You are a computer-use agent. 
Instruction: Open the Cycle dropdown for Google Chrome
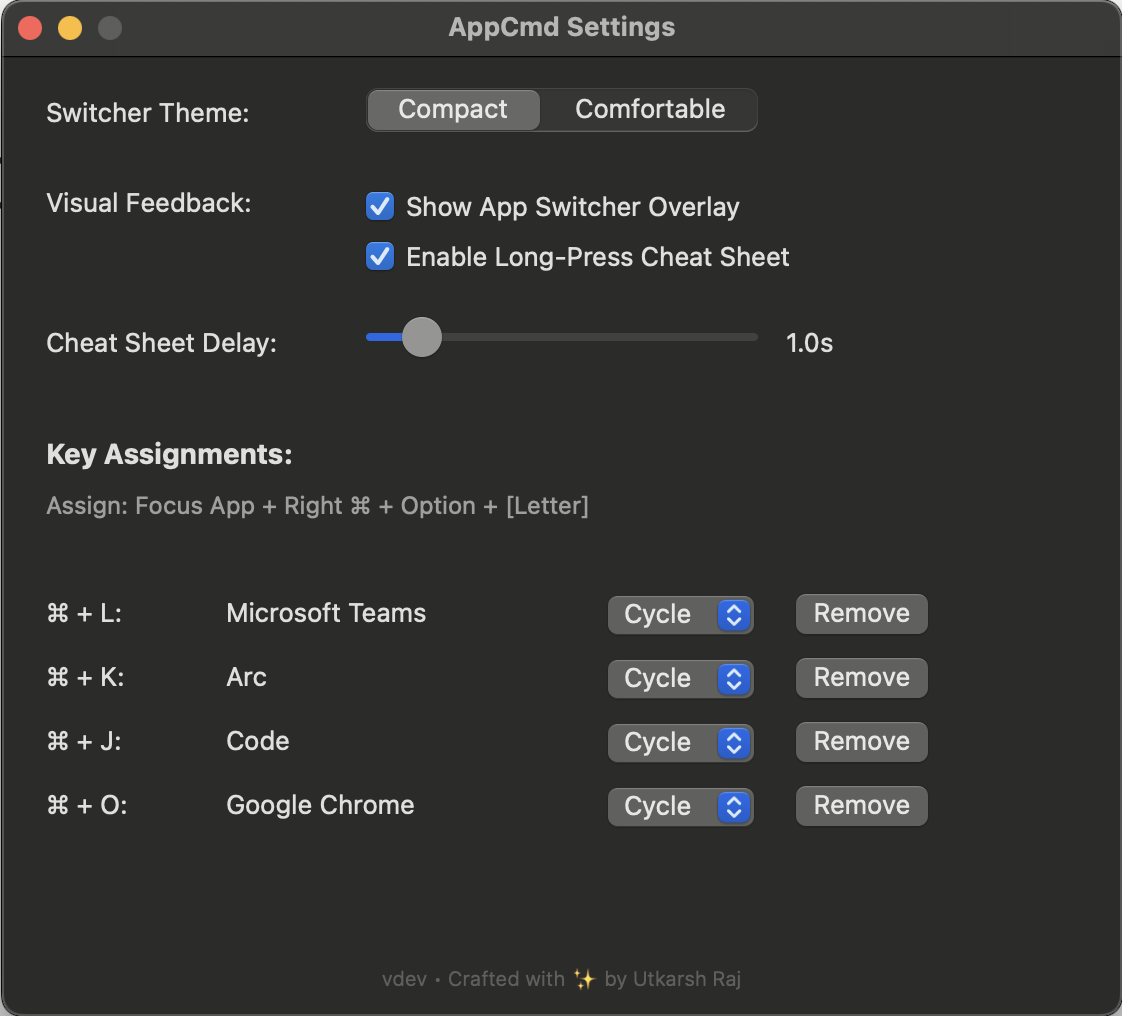[x=680, y=807]
